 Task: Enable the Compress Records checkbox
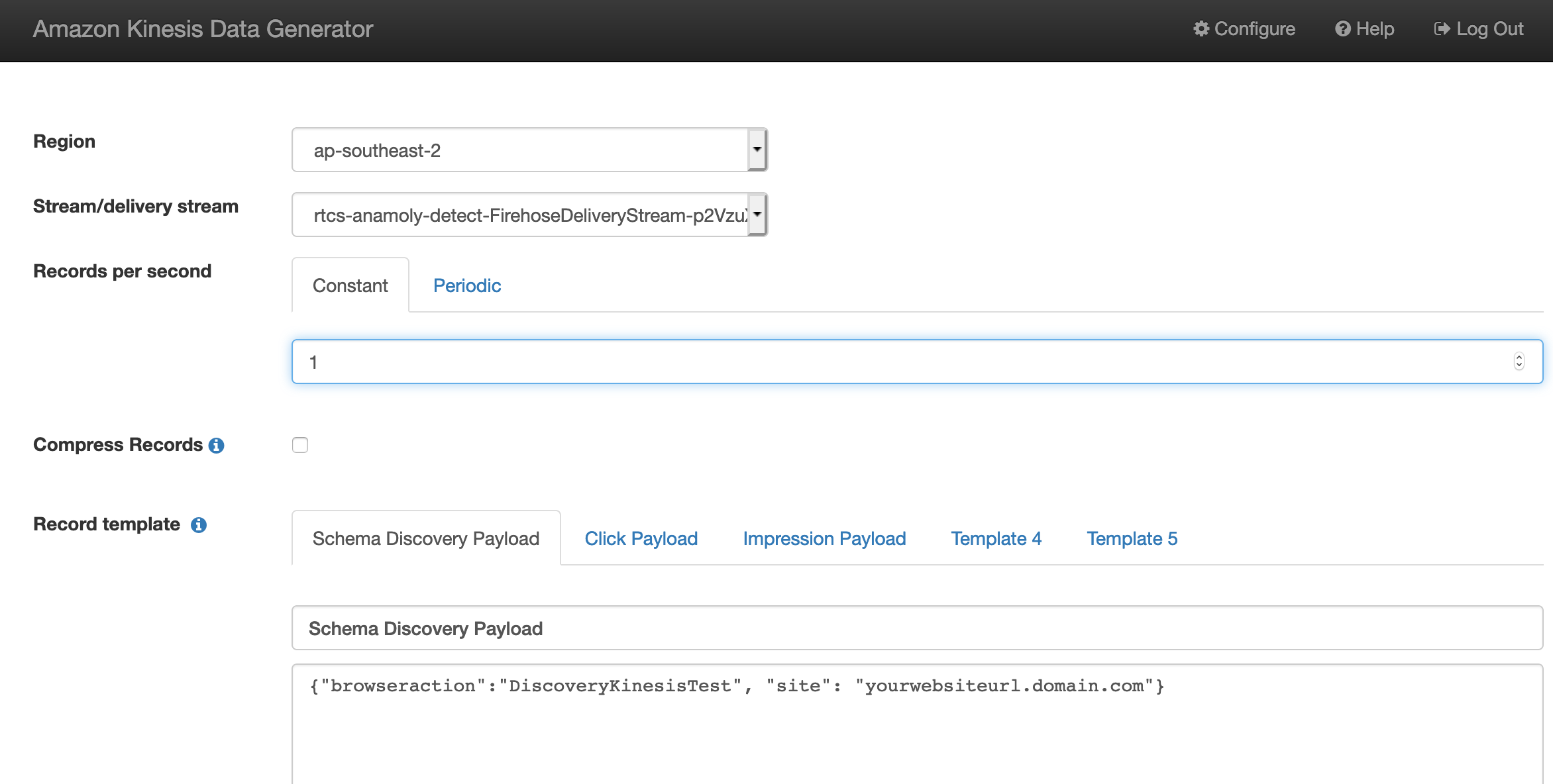coord(300,445)
